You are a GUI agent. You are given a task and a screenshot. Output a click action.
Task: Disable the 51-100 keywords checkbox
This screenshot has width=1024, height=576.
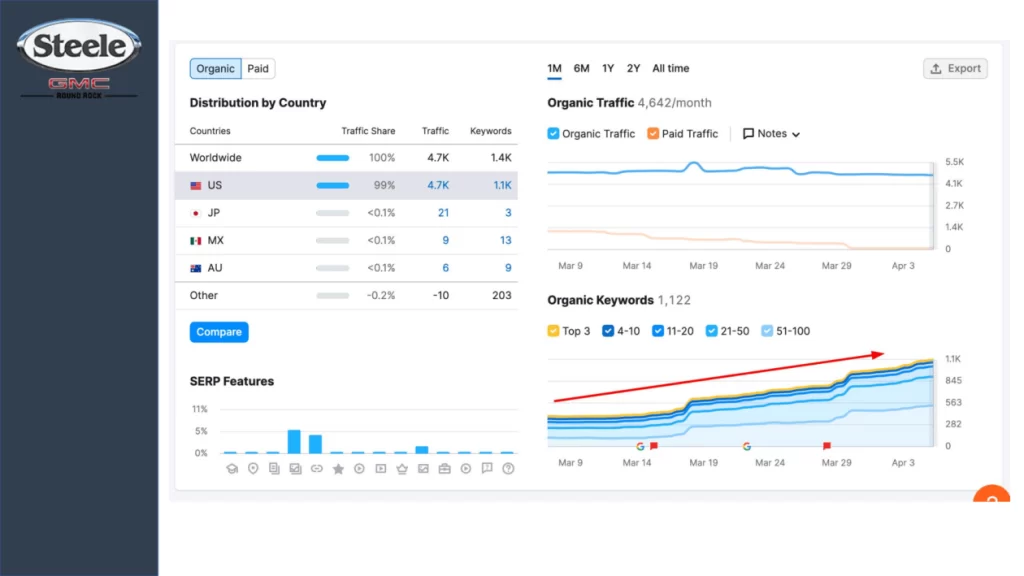pos(767,331)
